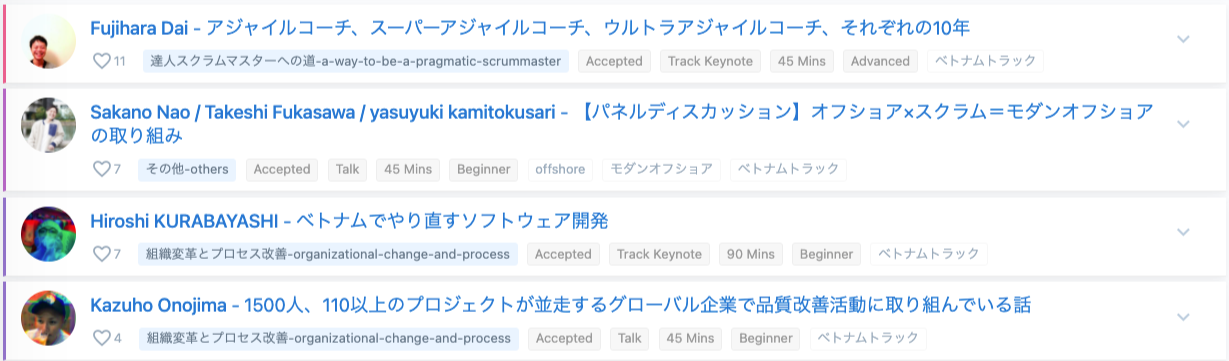Image resolution: width=1229 pixels, height=361 pixels.
Task: Filter by 達人スクラムマスターへの道 theme tag
Action: click(355, 61)
